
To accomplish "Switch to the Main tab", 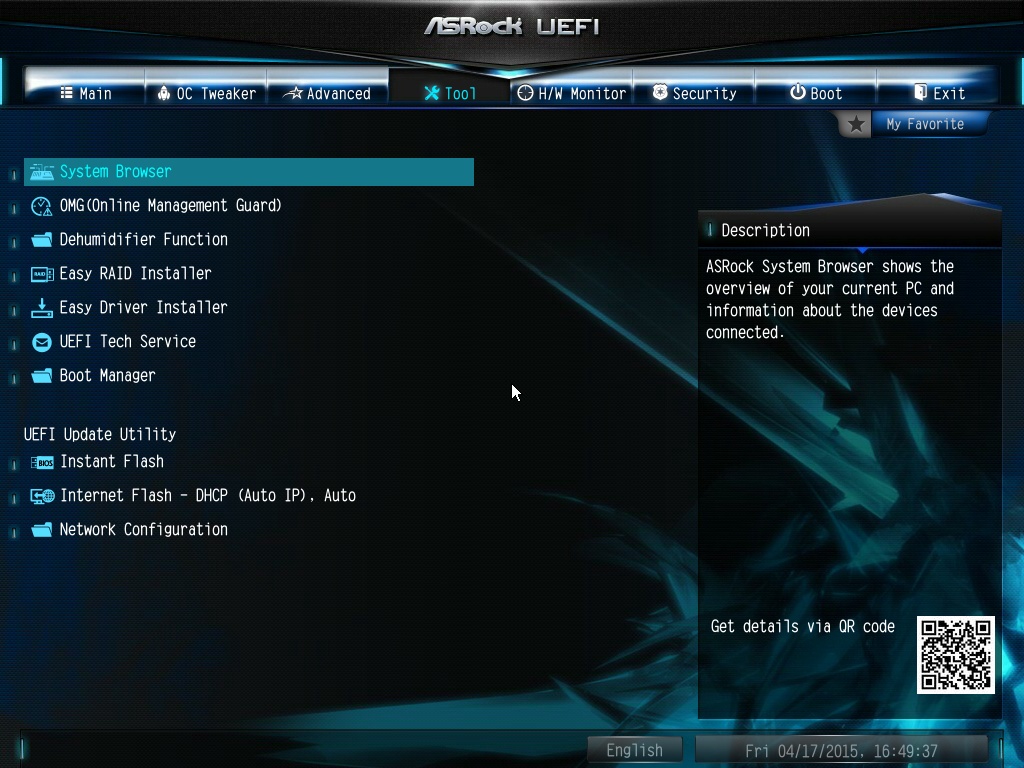I will point(86,93).
